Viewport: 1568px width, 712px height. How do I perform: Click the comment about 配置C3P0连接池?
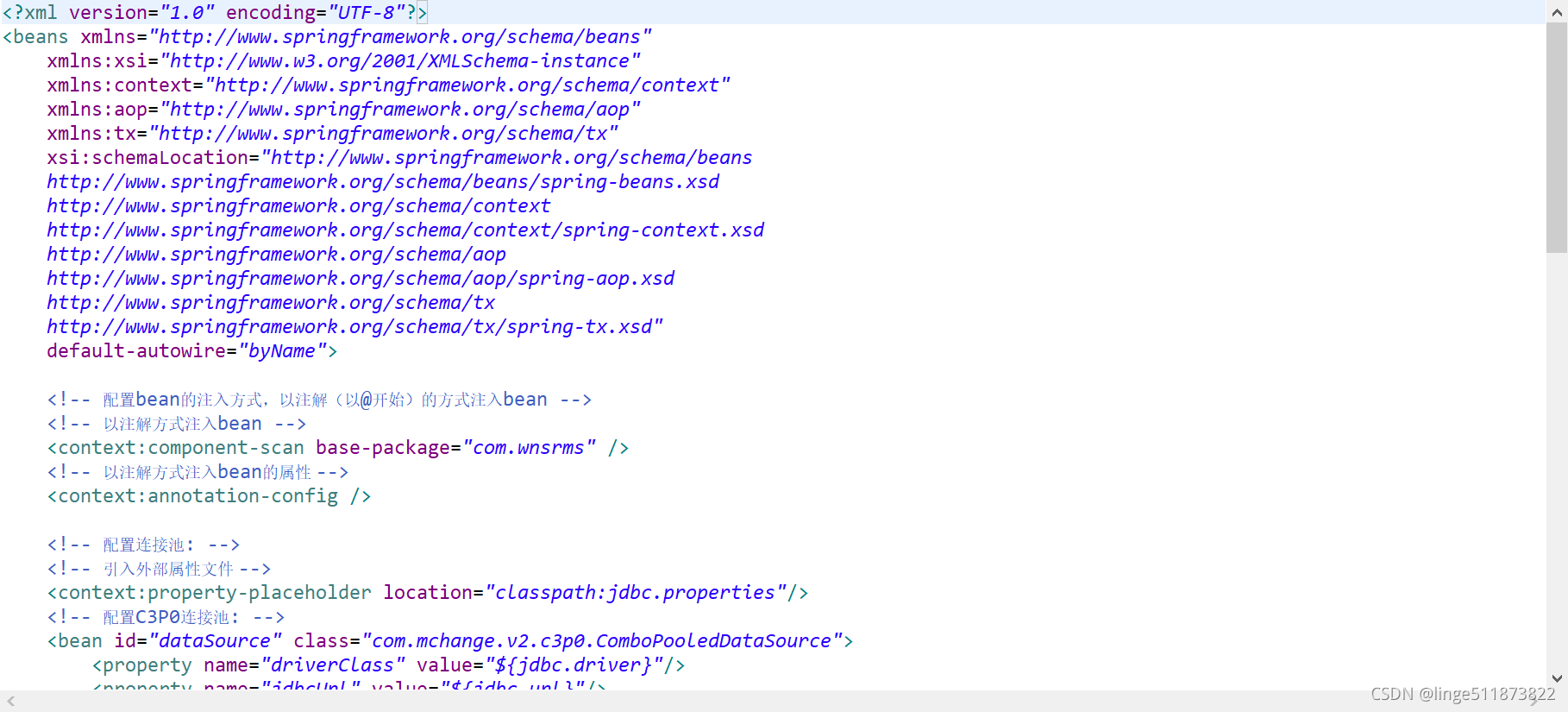coord(166,617)
